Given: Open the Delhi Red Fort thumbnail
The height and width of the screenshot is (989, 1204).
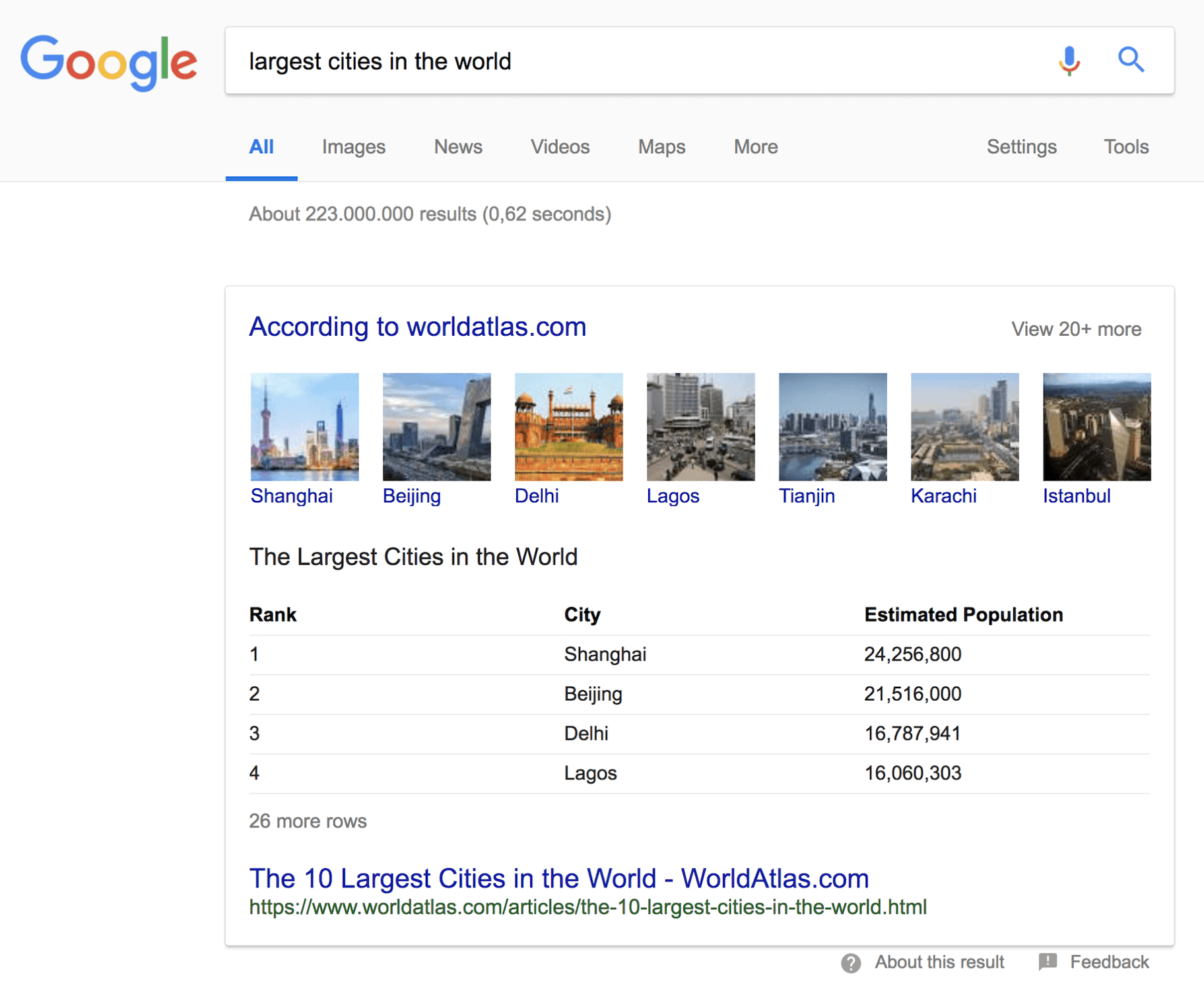Looking at the screenshot, I should tap(568, 427).
